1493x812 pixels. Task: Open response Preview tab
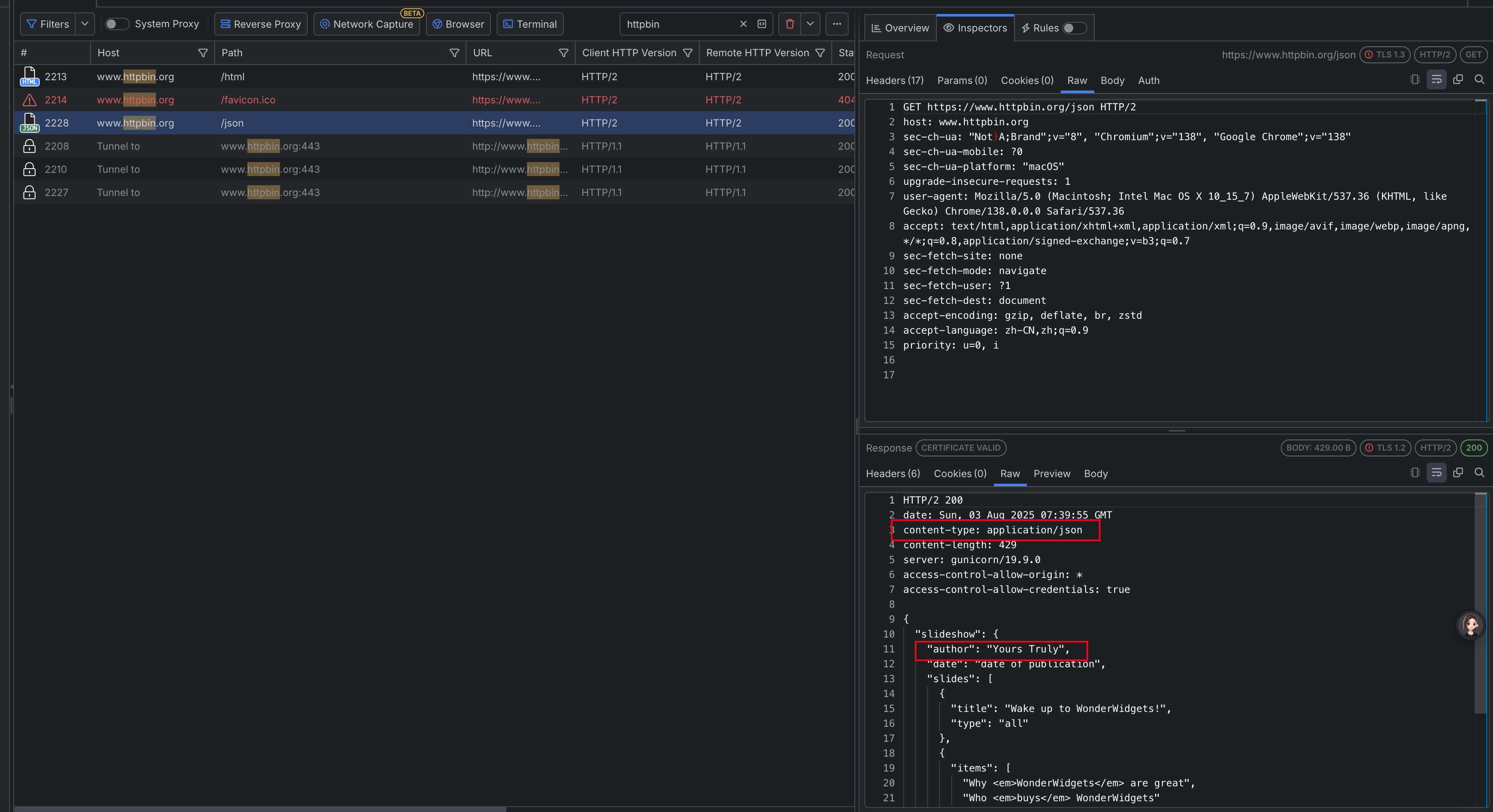(x=1051, y=473)
